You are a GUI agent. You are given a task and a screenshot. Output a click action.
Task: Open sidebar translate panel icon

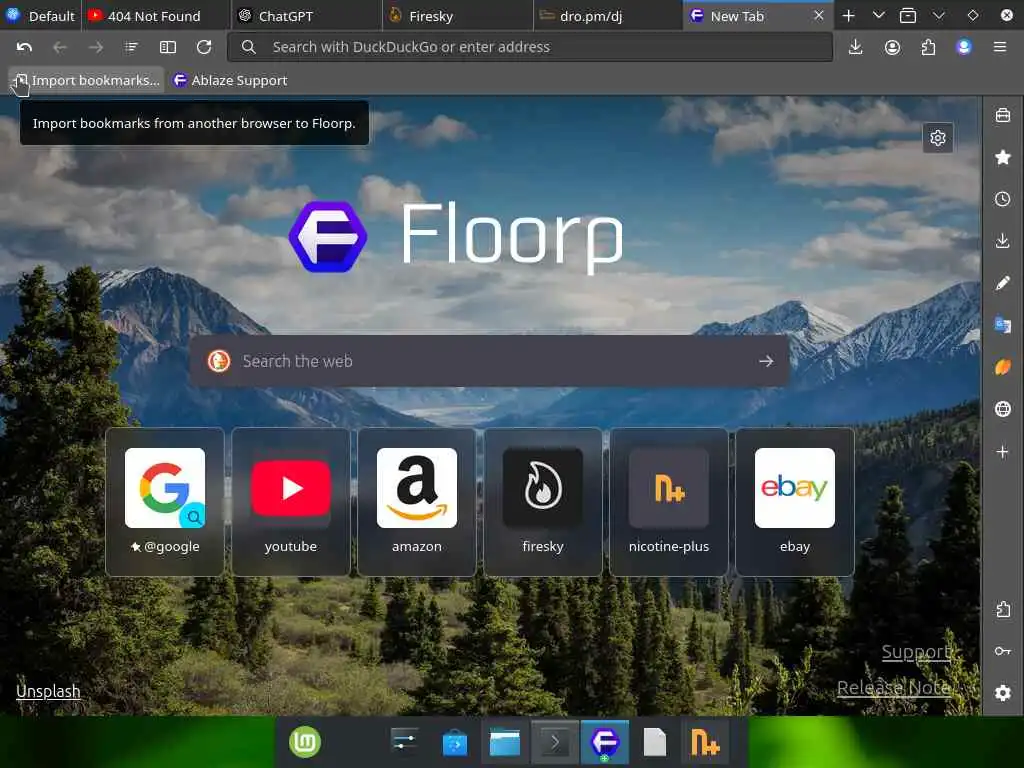[x=1003, y=325]
